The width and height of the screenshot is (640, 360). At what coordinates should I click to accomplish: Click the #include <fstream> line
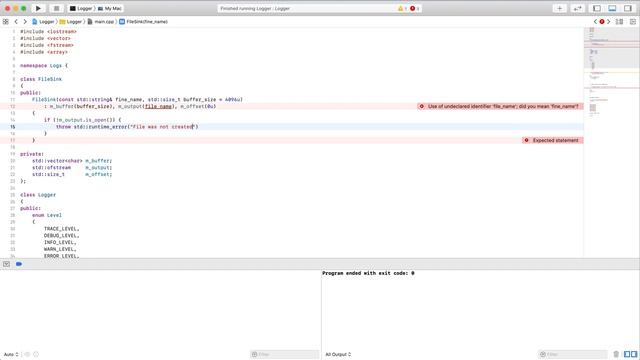point(47,45)
